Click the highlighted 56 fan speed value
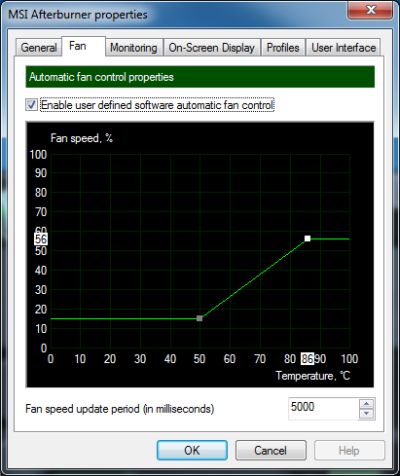 coord(41,239)
